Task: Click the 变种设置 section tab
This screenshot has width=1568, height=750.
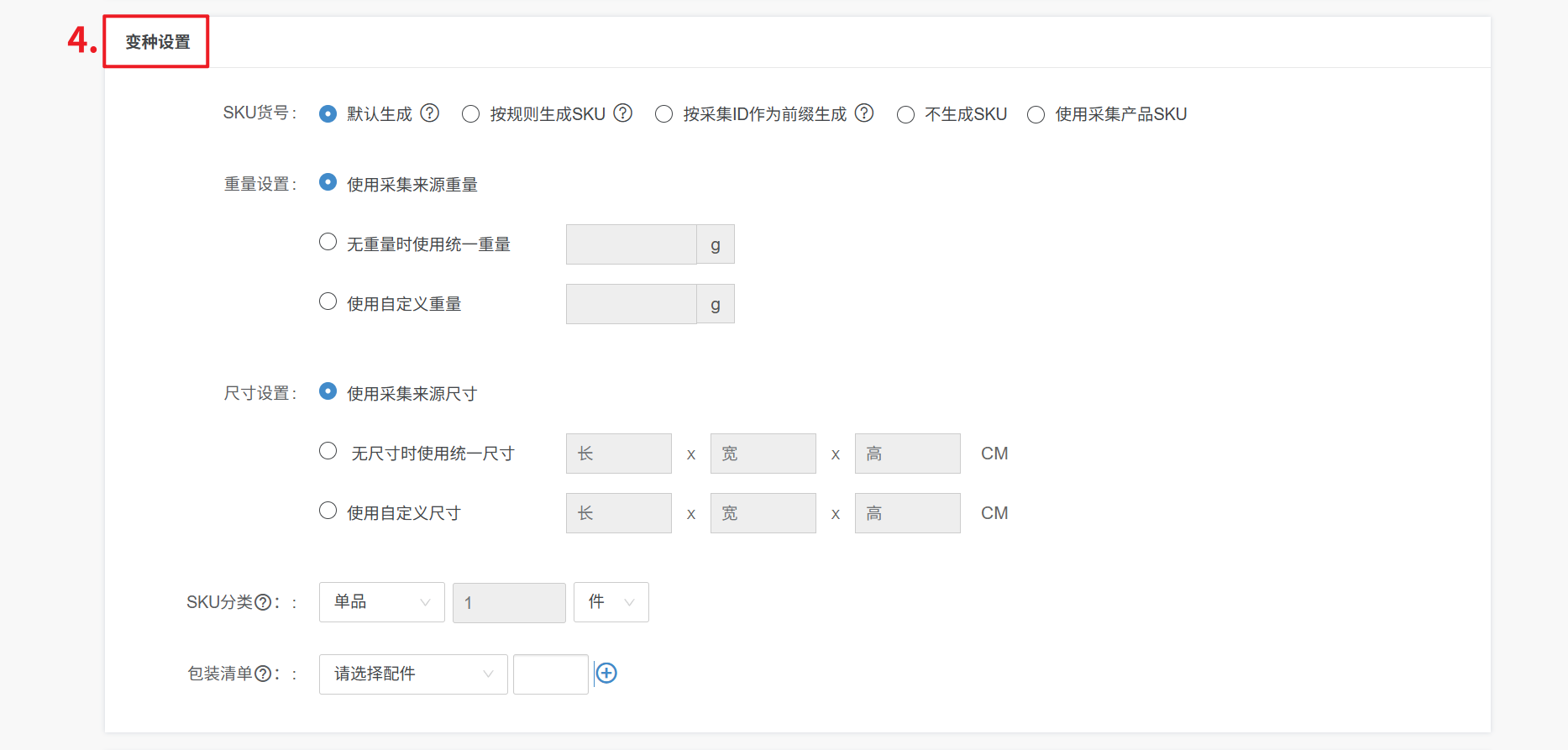Action: point(157,42)
